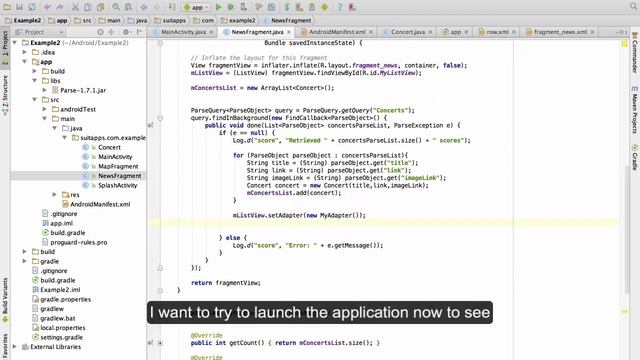Expand folded getCount method in gutter
This screenshot has width=640, height=360.
(160, 343)
